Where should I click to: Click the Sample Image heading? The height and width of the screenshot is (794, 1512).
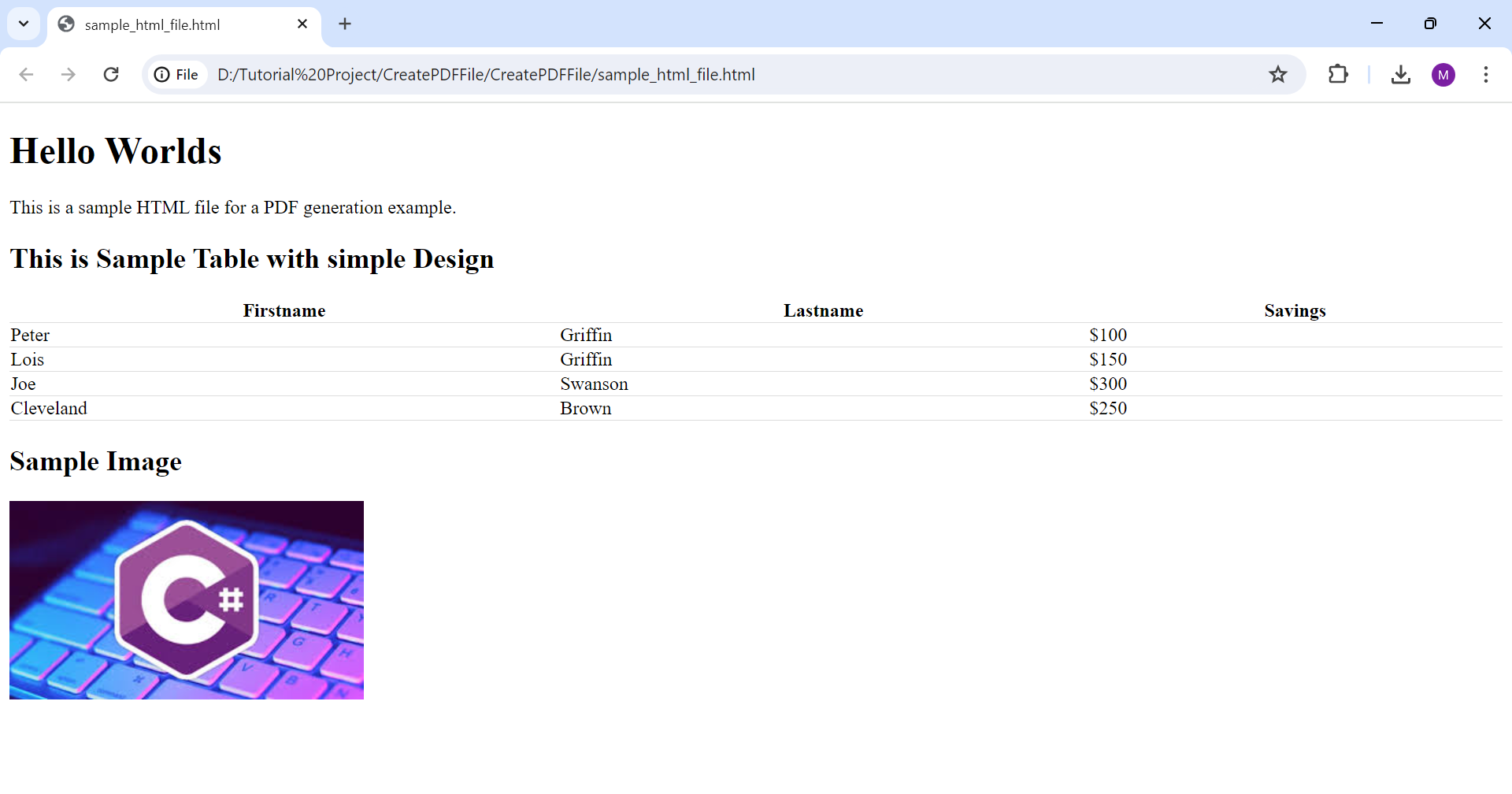(96, 462)
